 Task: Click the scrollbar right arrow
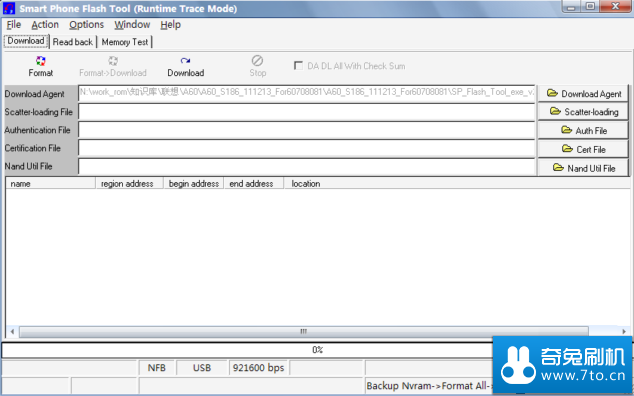(x=624, y=331)
